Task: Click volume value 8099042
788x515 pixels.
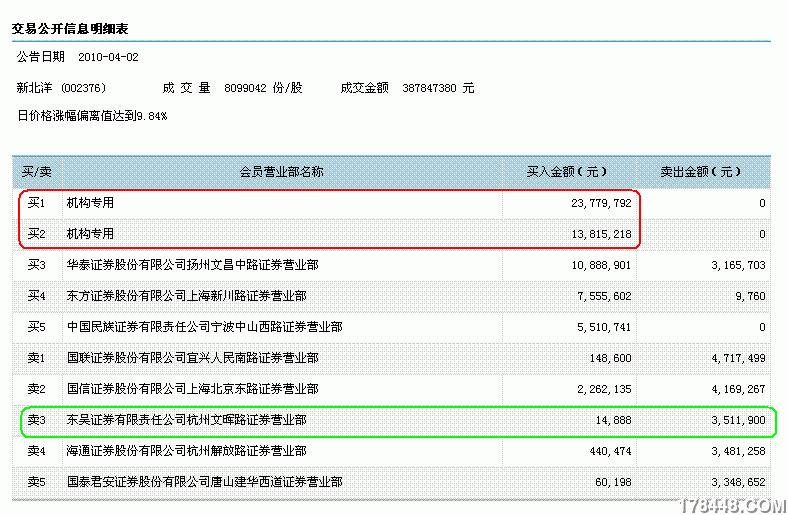Action: [245, 88]
